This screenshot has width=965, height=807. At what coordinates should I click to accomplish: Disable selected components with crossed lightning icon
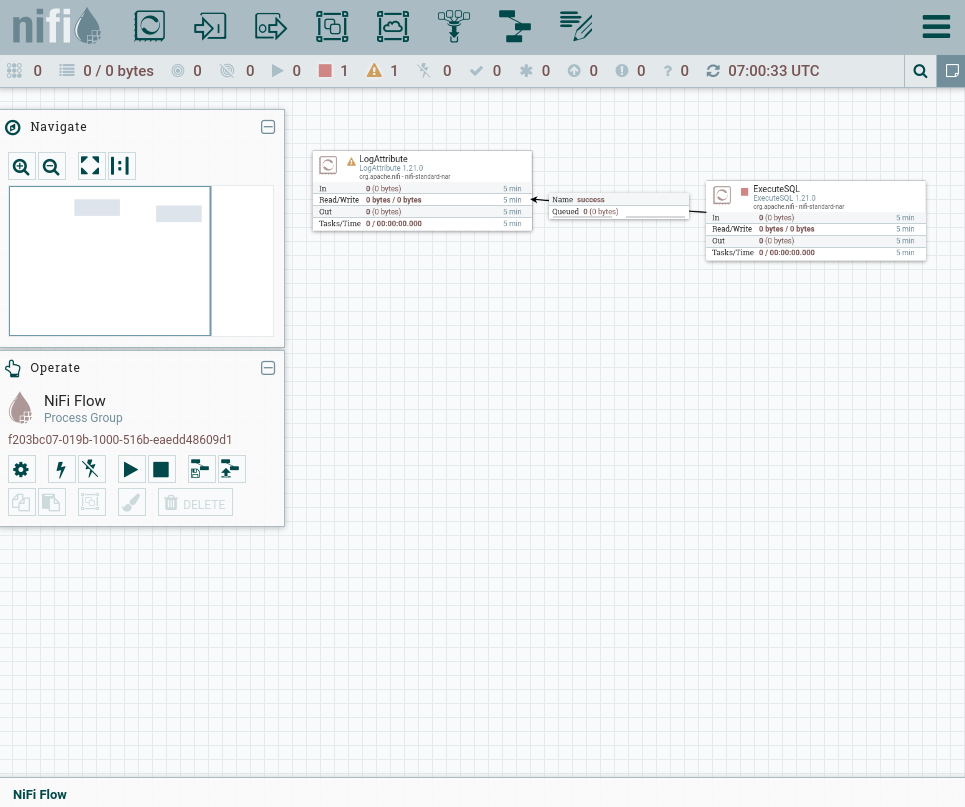point(91,470)
